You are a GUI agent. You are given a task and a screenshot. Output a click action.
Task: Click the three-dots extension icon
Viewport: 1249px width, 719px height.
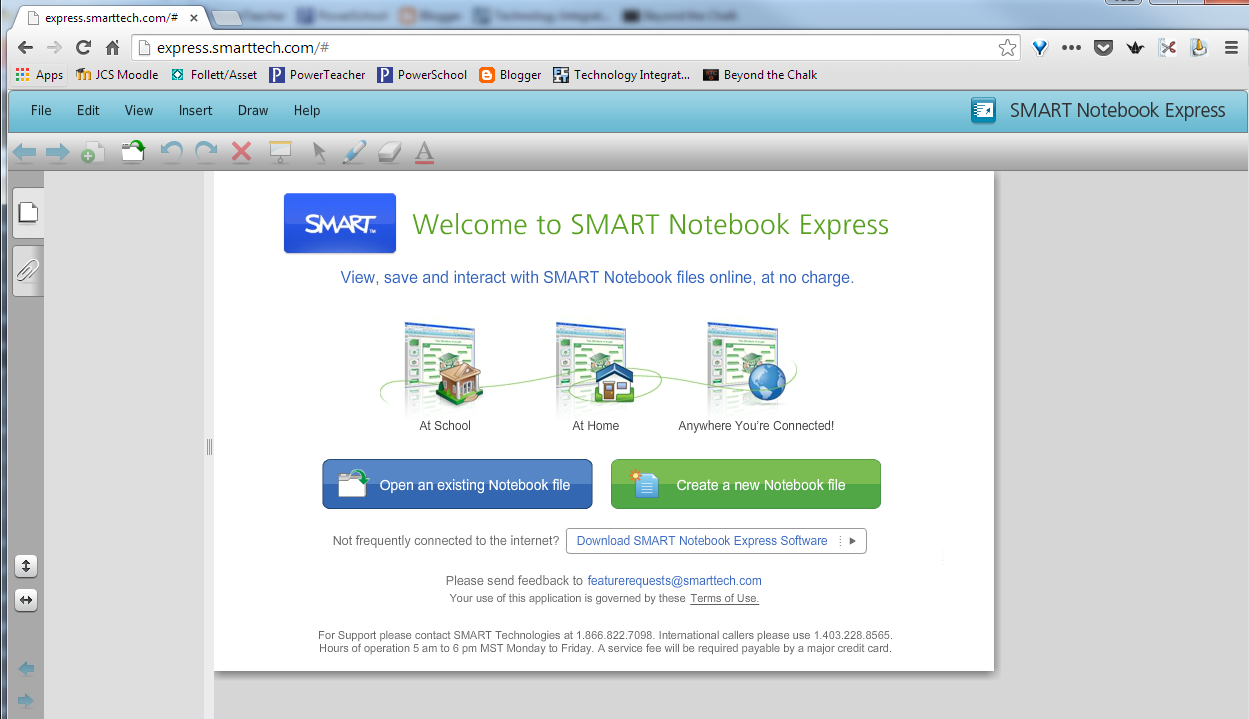(x=1071, y=47)
